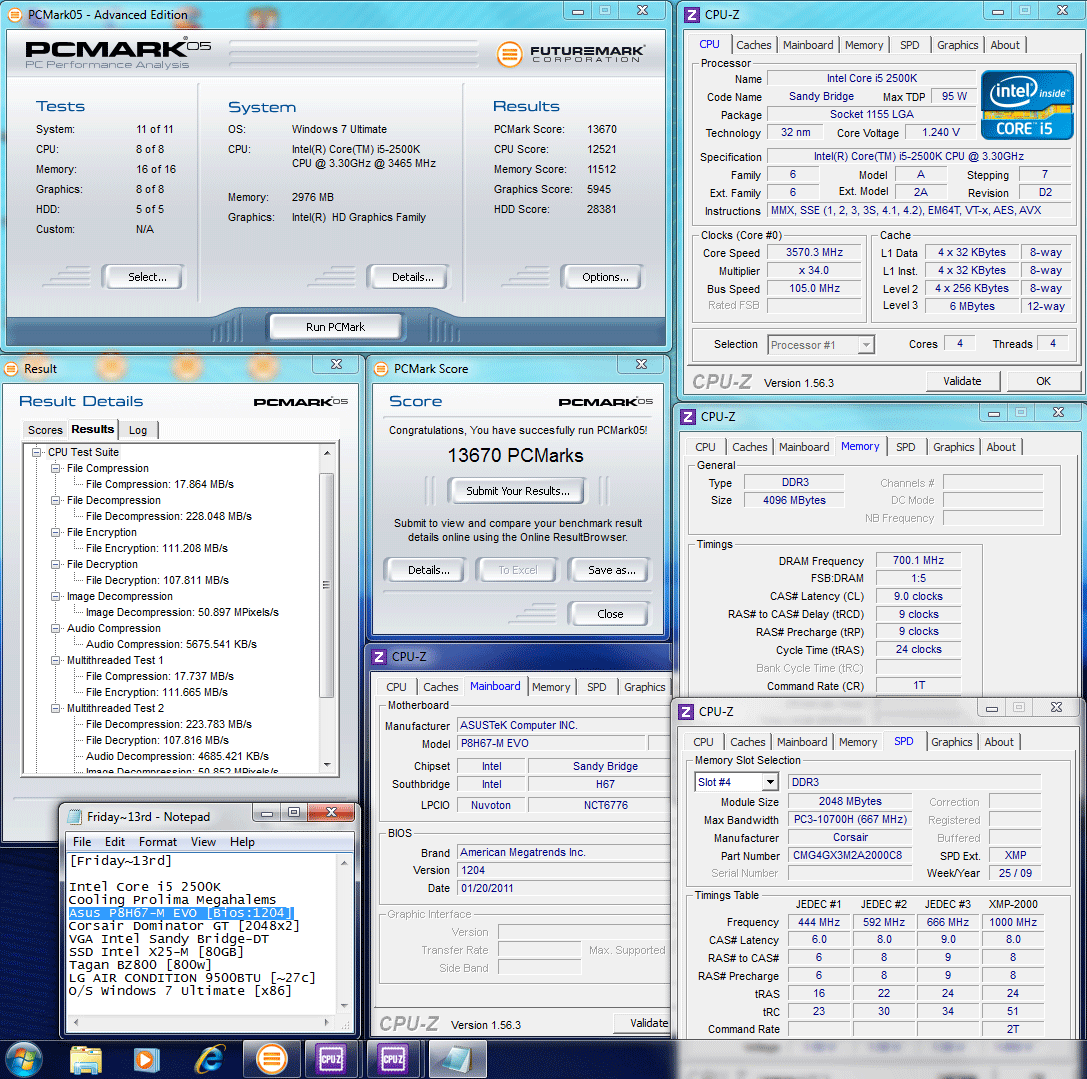Click Intel Core i5 logo in CPU-Z
The width and height of the screenshot is (1087, 1079).
coord(1027,105)
